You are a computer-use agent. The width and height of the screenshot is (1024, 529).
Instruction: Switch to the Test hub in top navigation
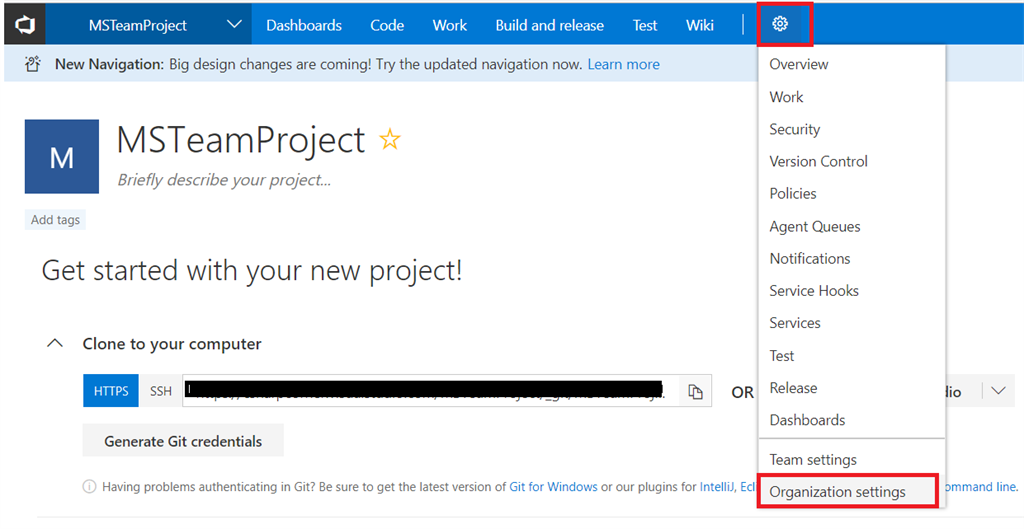(645, 25)
